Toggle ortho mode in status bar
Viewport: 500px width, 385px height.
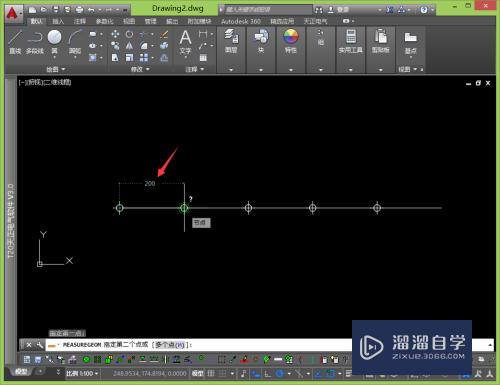(268, 374)
